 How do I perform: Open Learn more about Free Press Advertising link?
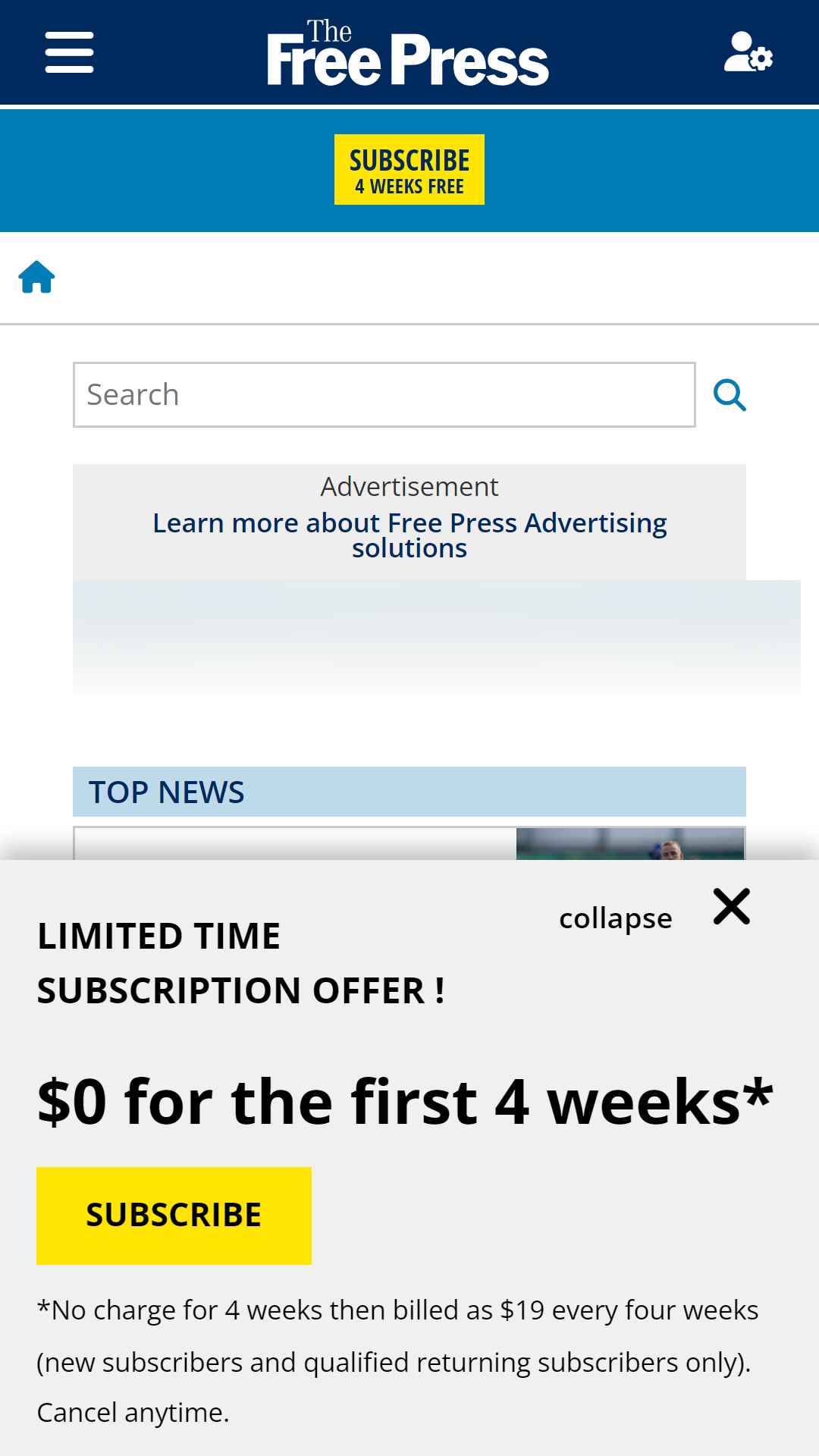409,535
